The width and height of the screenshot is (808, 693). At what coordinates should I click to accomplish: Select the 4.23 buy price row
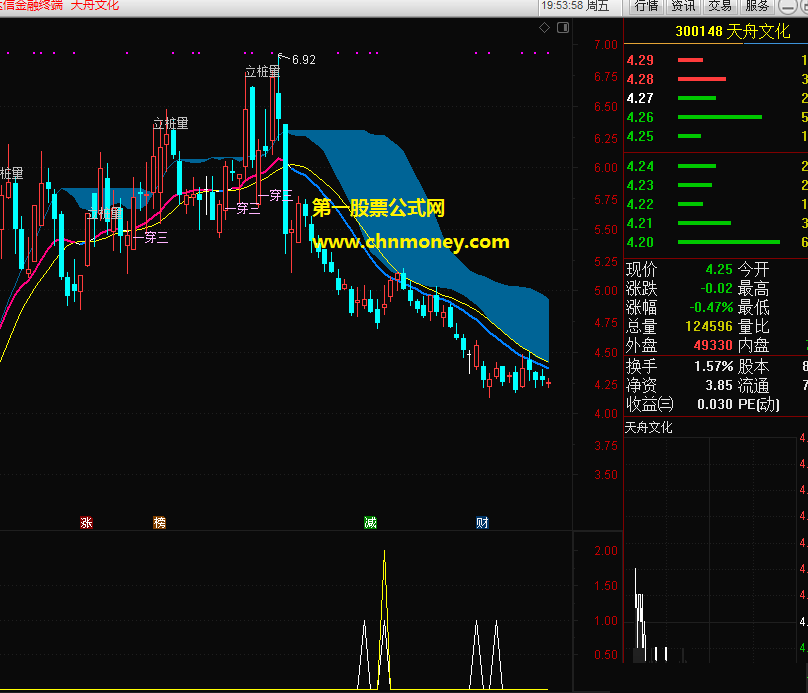click(716, 185)
